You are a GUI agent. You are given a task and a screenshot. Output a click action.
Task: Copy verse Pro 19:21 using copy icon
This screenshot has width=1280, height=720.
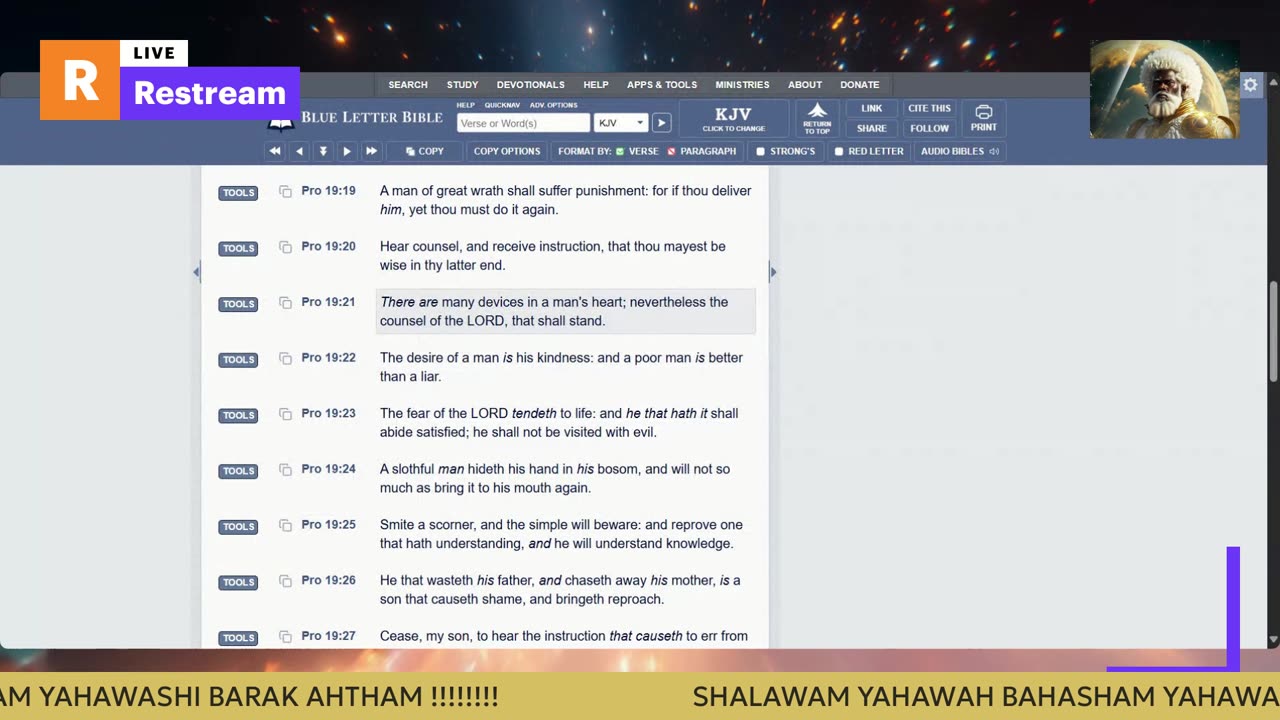point(285,303)
